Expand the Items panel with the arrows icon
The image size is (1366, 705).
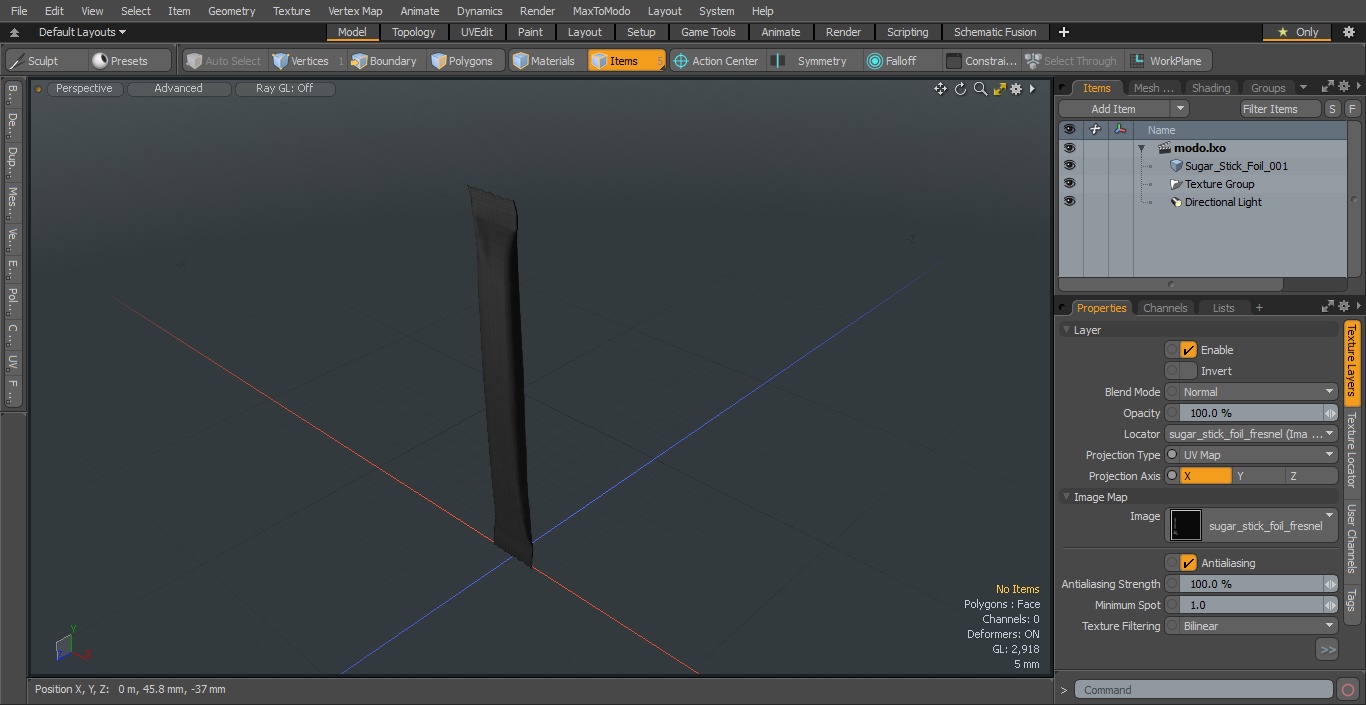click(1328, 87)
